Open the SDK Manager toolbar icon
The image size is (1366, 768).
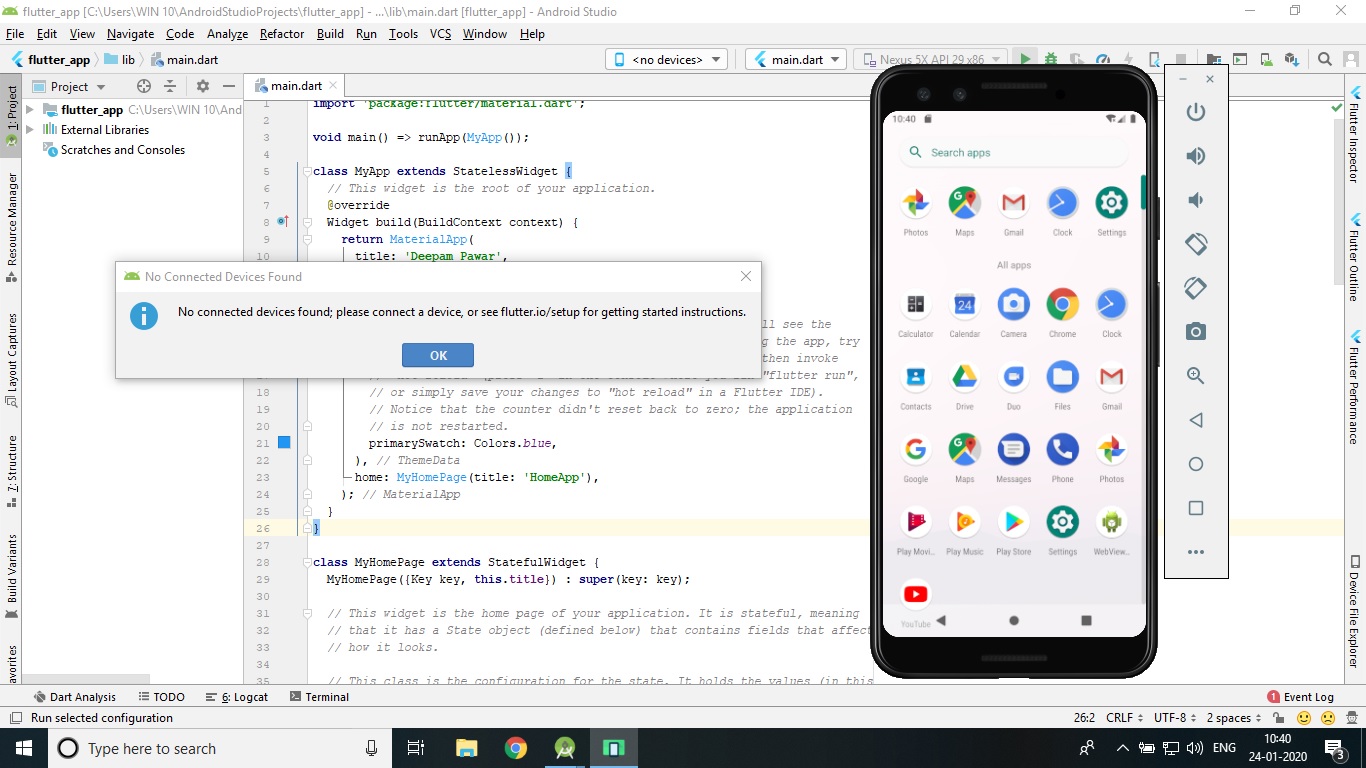tap(1291, 59)
